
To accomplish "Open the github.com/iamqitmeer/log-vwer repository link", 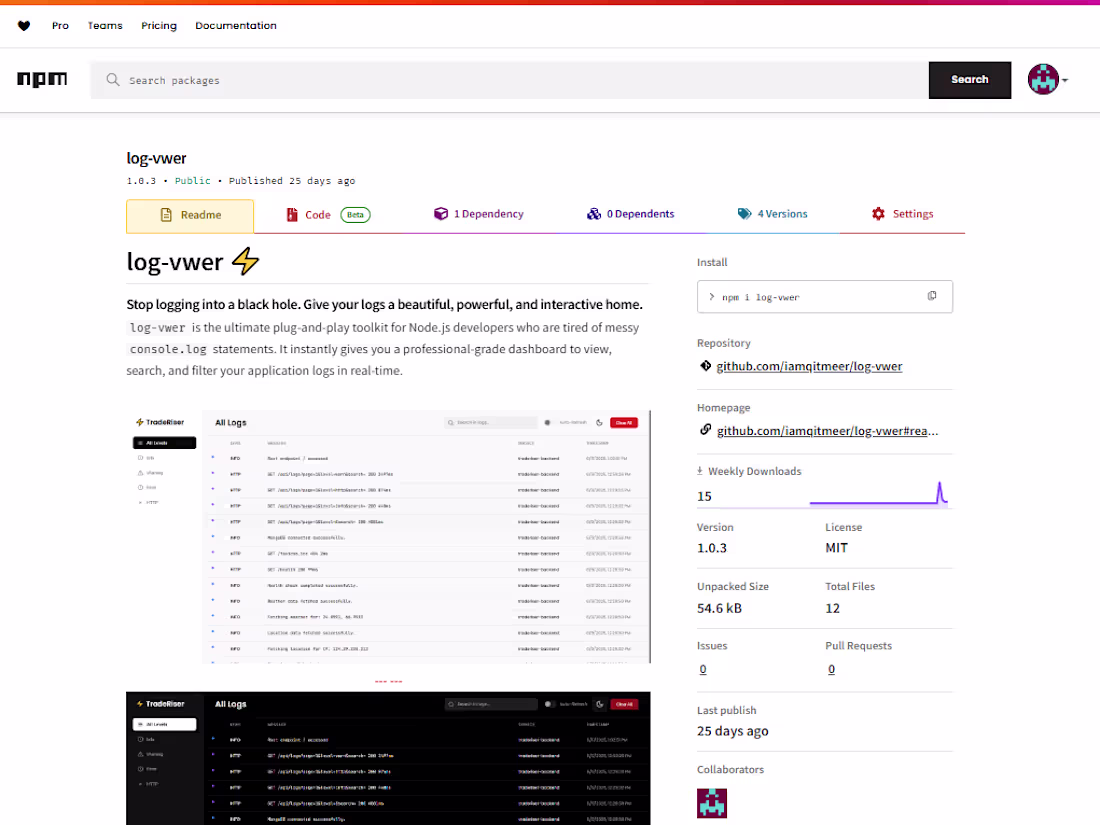I will pos(809,366).
